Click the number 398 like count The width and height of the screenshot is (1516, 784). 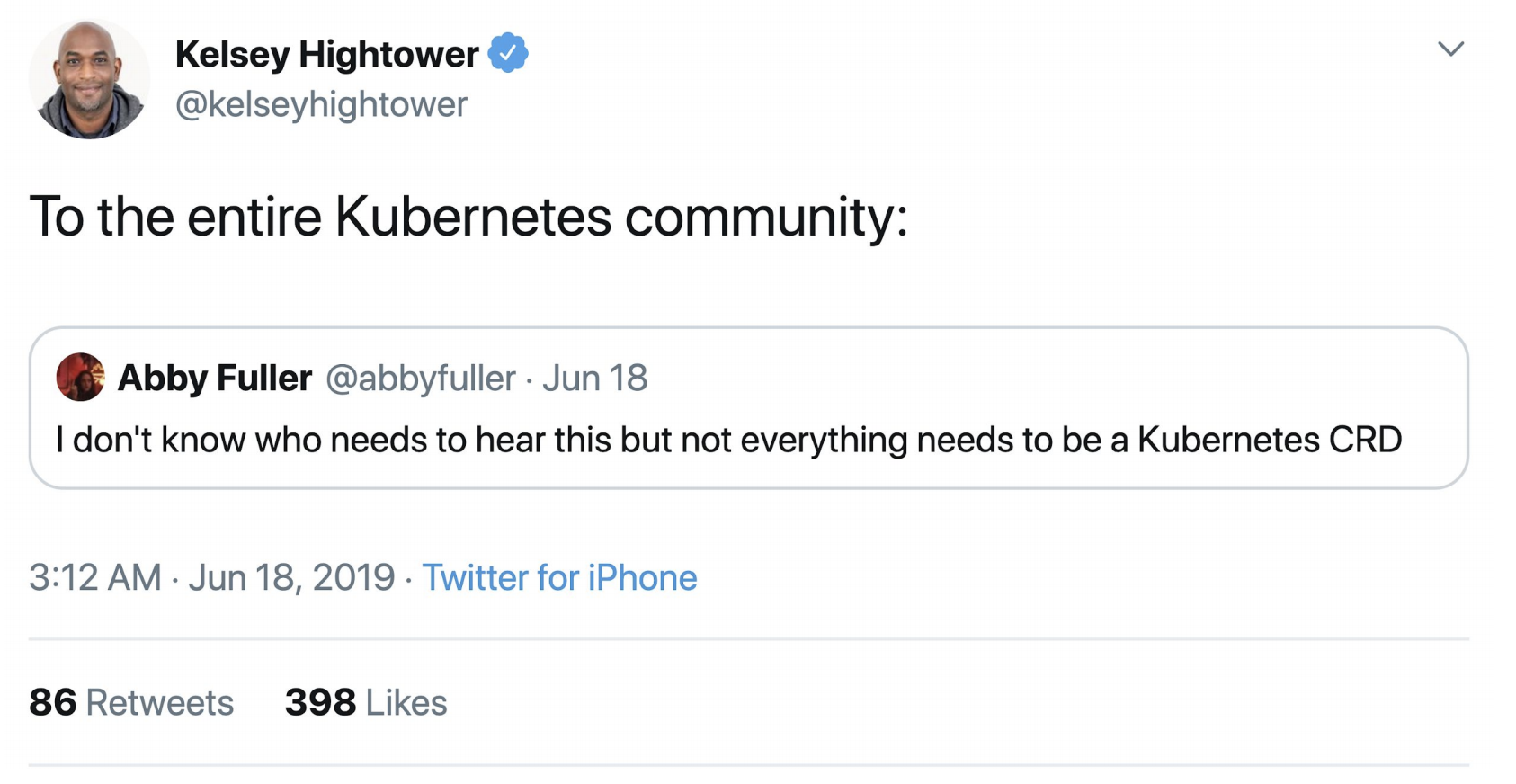(320, 702)
